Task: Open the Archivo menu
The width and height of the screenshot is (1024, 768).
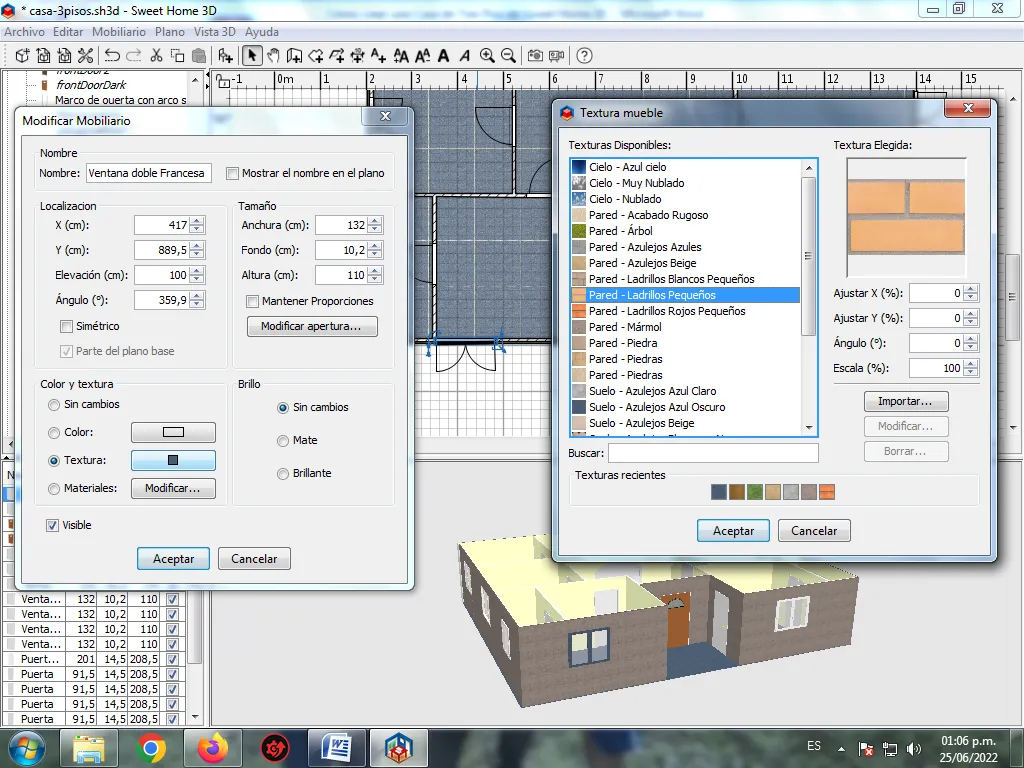Action: 24,32
